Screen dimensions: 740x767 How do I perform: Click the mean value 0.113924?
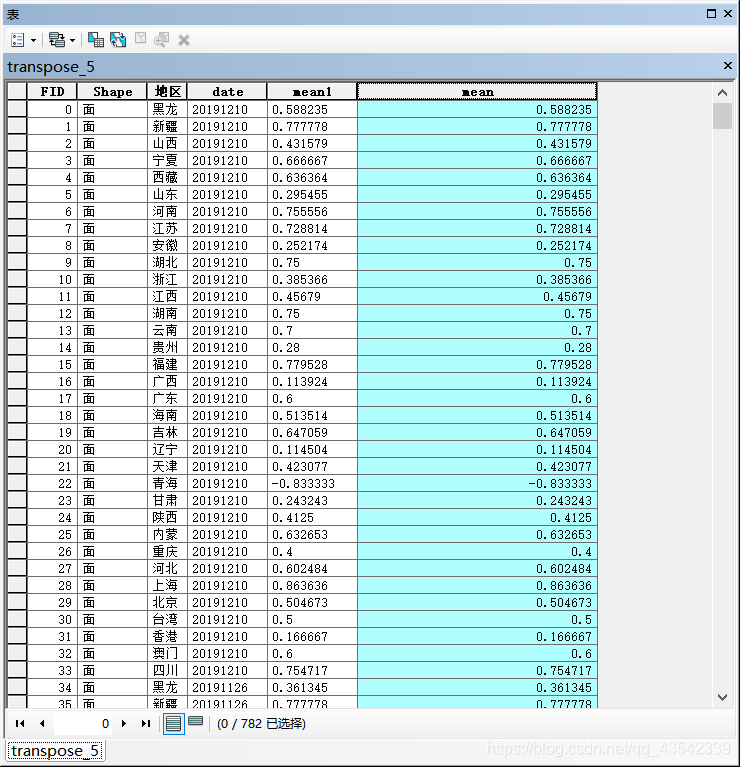[x=477, y=381]
